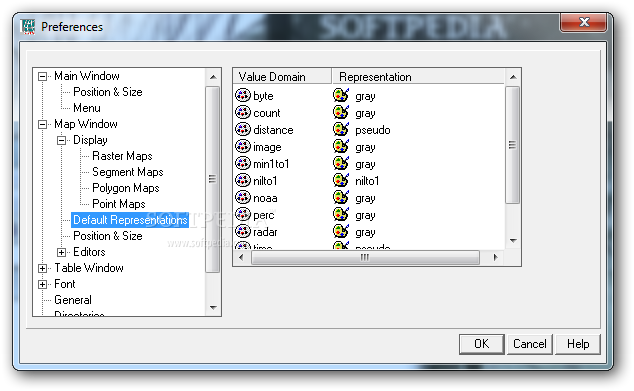Click the tree panel scroll down arrow
Viewport: 634px width, 391px height.
pos(213,308)
